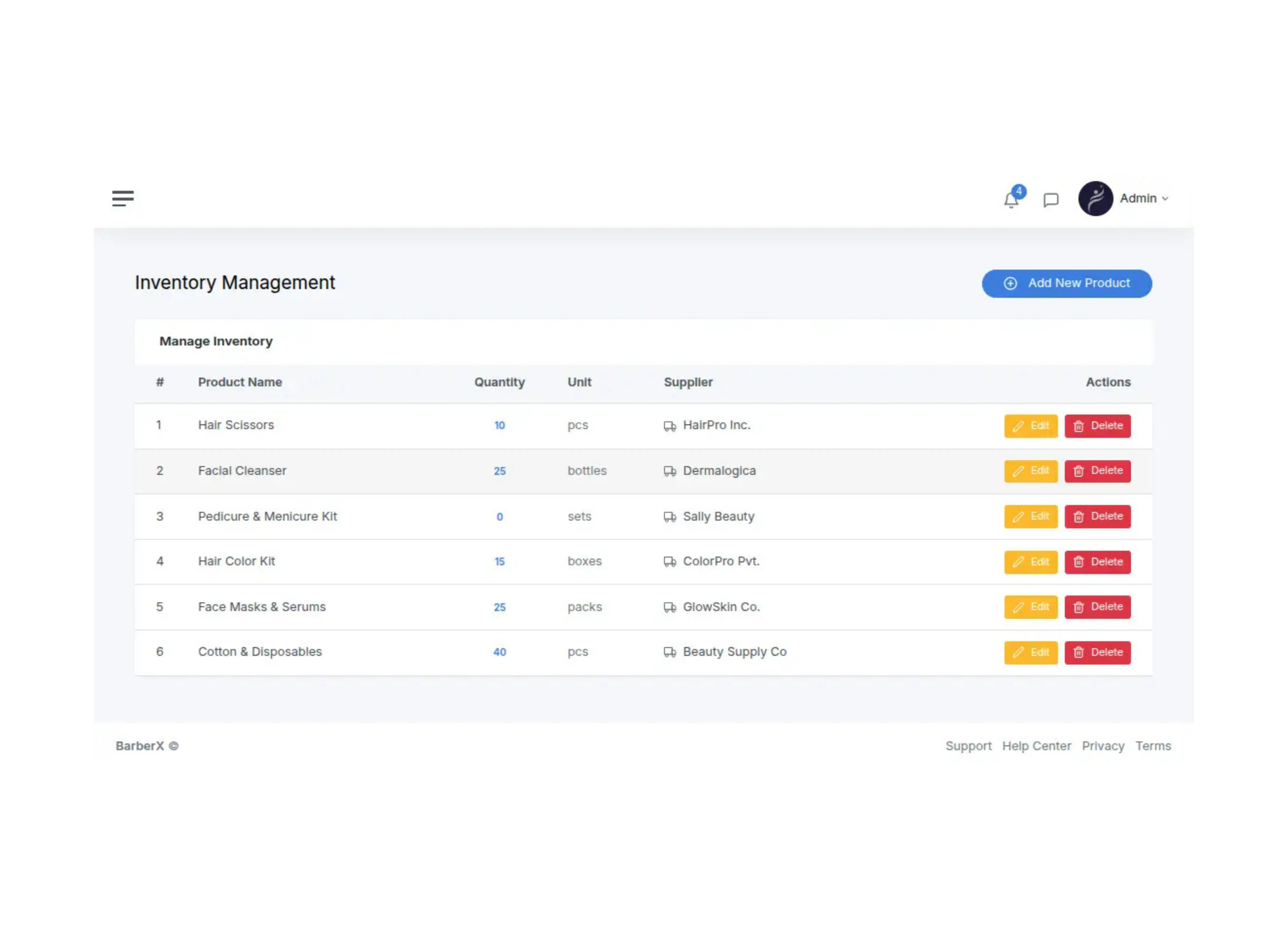Click the Unit column header
The image size is (1288, 938).
pos(579,382)
